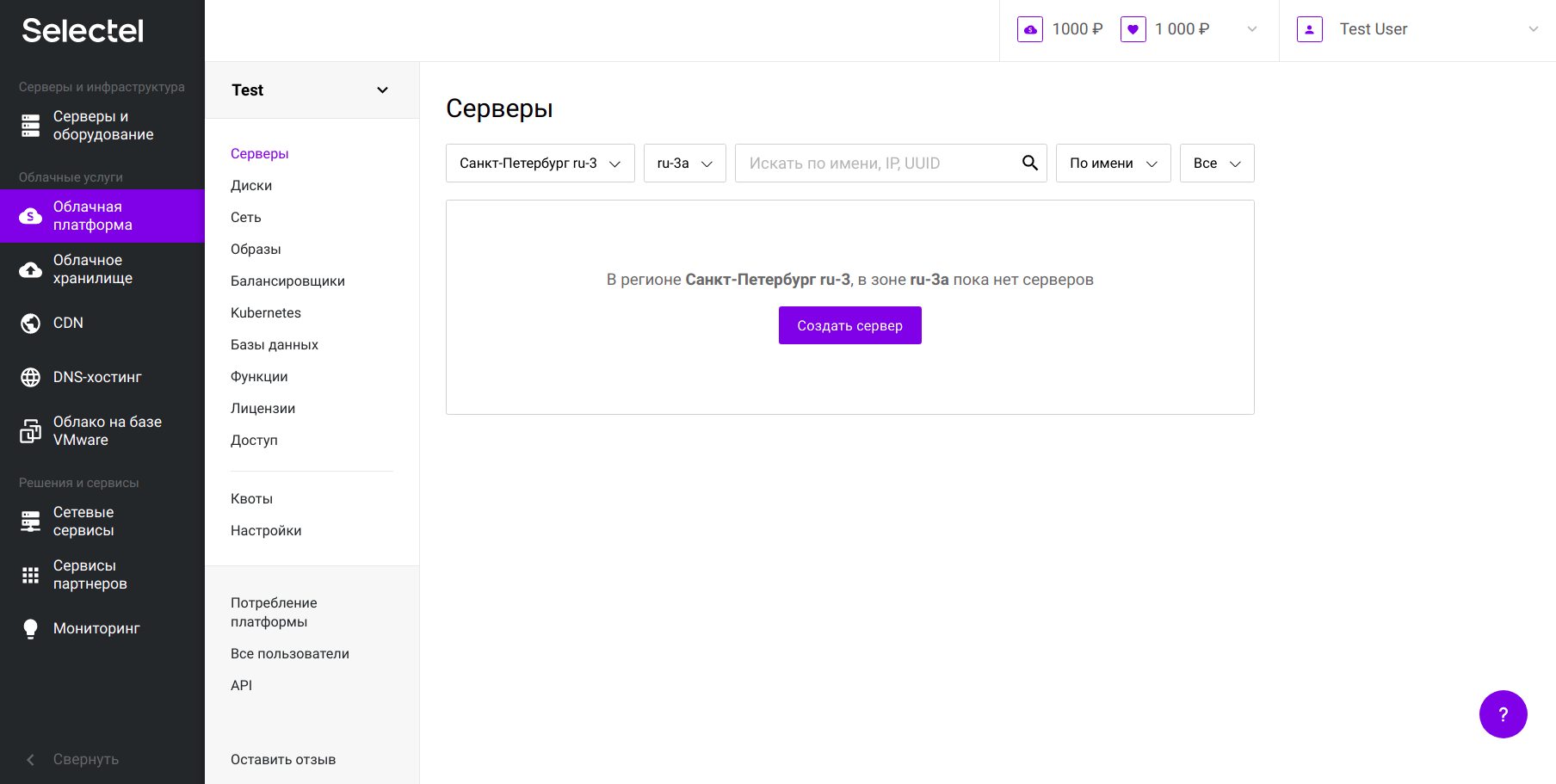Expand the balance chevron in header

pos(1252,29)
